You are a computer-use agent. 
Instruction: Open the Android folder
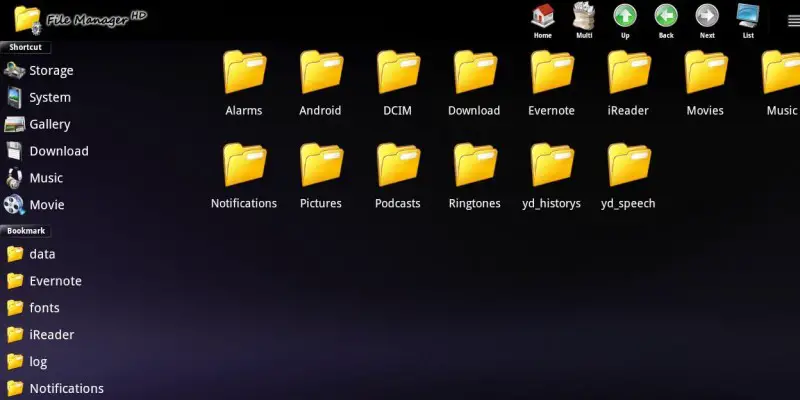[320, 84]
